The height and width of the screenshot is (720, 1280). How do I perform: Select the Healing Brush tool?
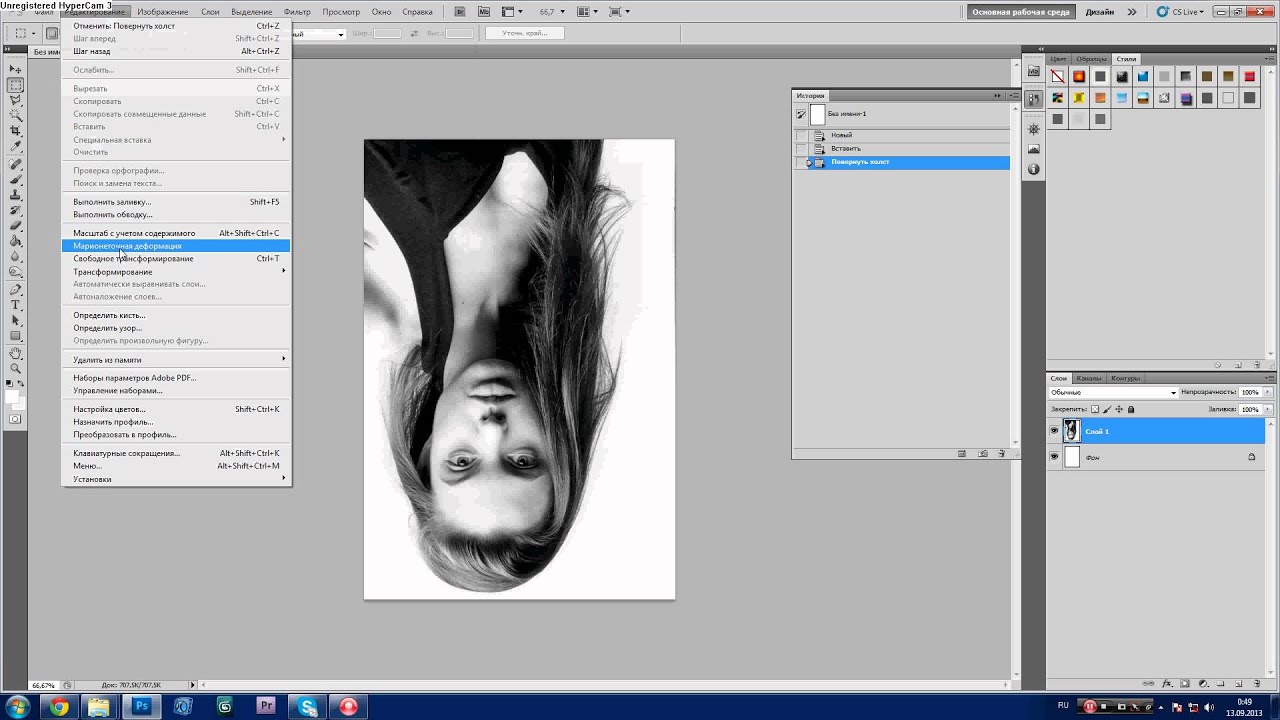click(15, 164)
